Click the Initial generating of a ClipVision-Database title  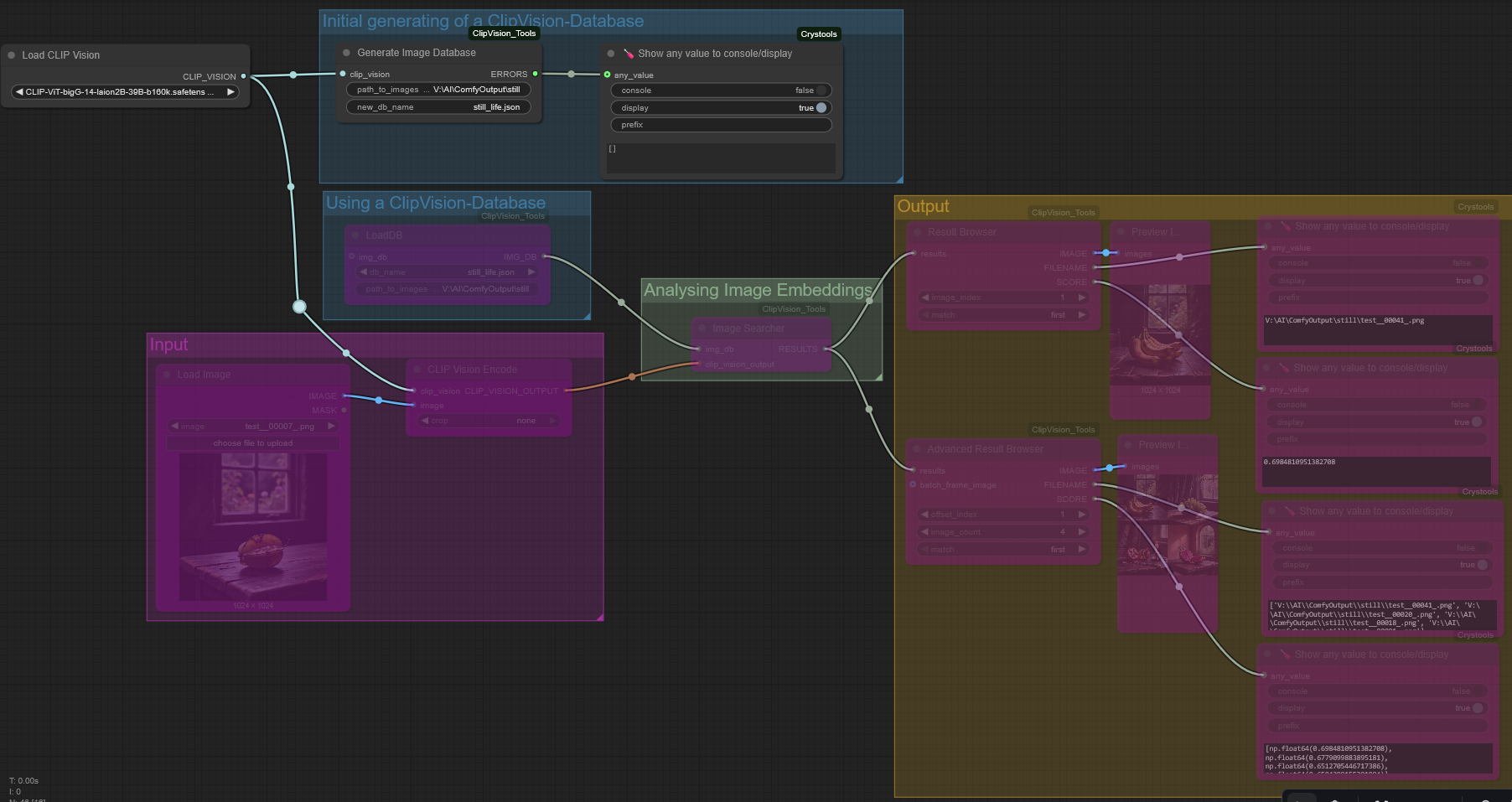(x=483, y=21)
